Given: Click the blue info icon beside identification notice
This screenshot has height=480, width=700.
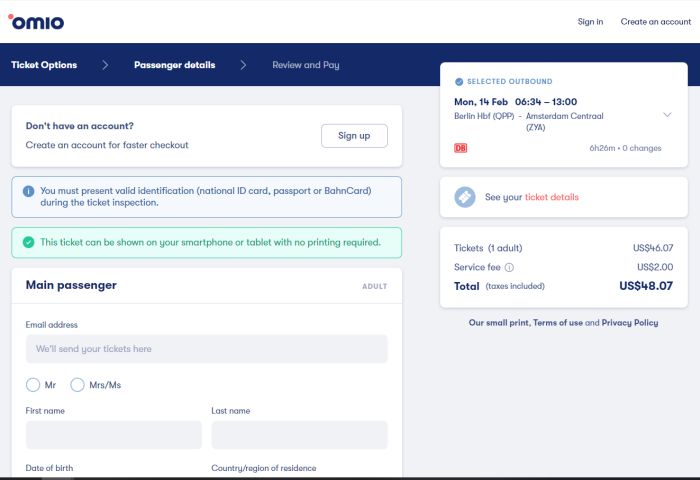Looking at the screenshot, I should (29, 191).
